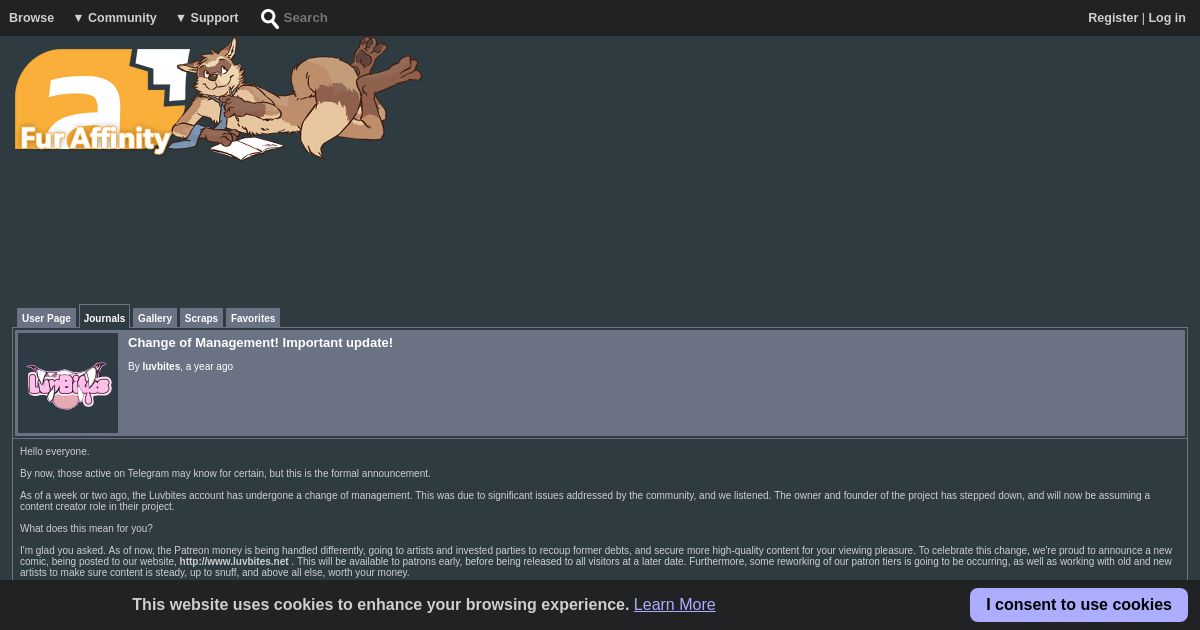This screenshot has width=1200, height=630.
Task: Switch to the User Page tab
Action: tap(46, 318)
